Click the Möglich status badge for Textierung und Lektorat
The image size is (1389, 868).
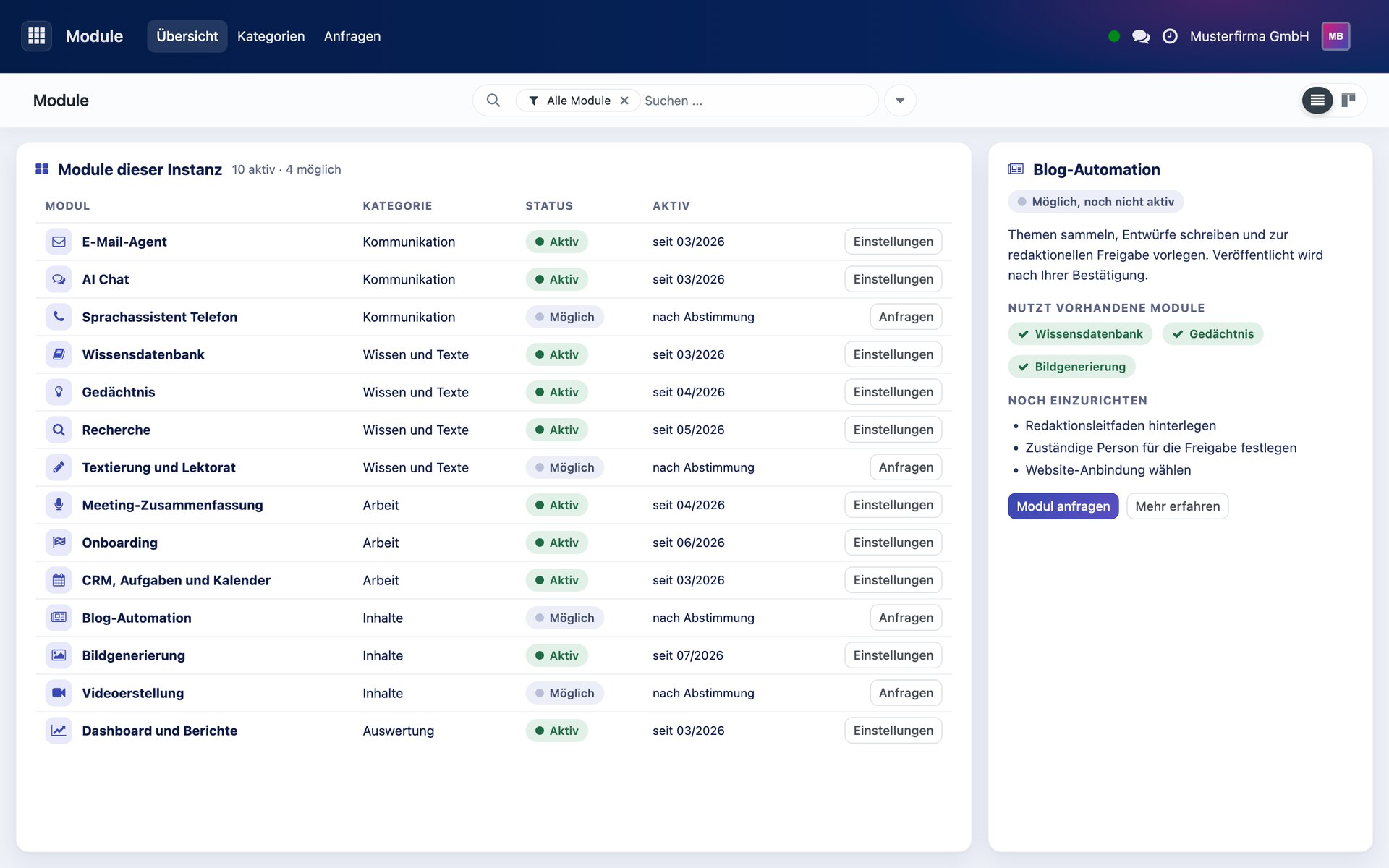(564, 467)
